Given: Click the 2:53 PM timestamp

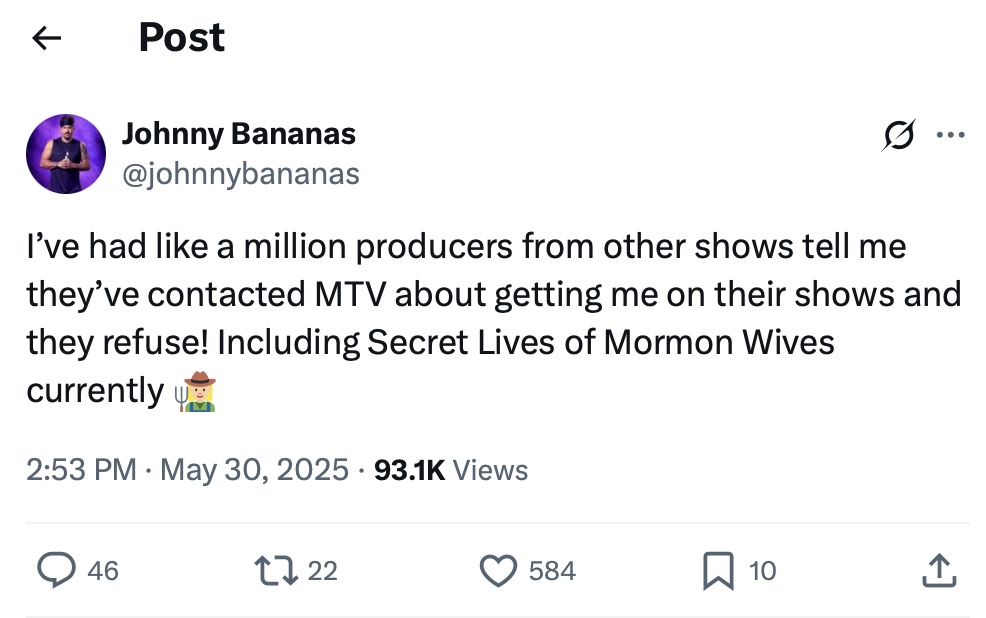Looking at the screenshot, I should tap(81, 469).
